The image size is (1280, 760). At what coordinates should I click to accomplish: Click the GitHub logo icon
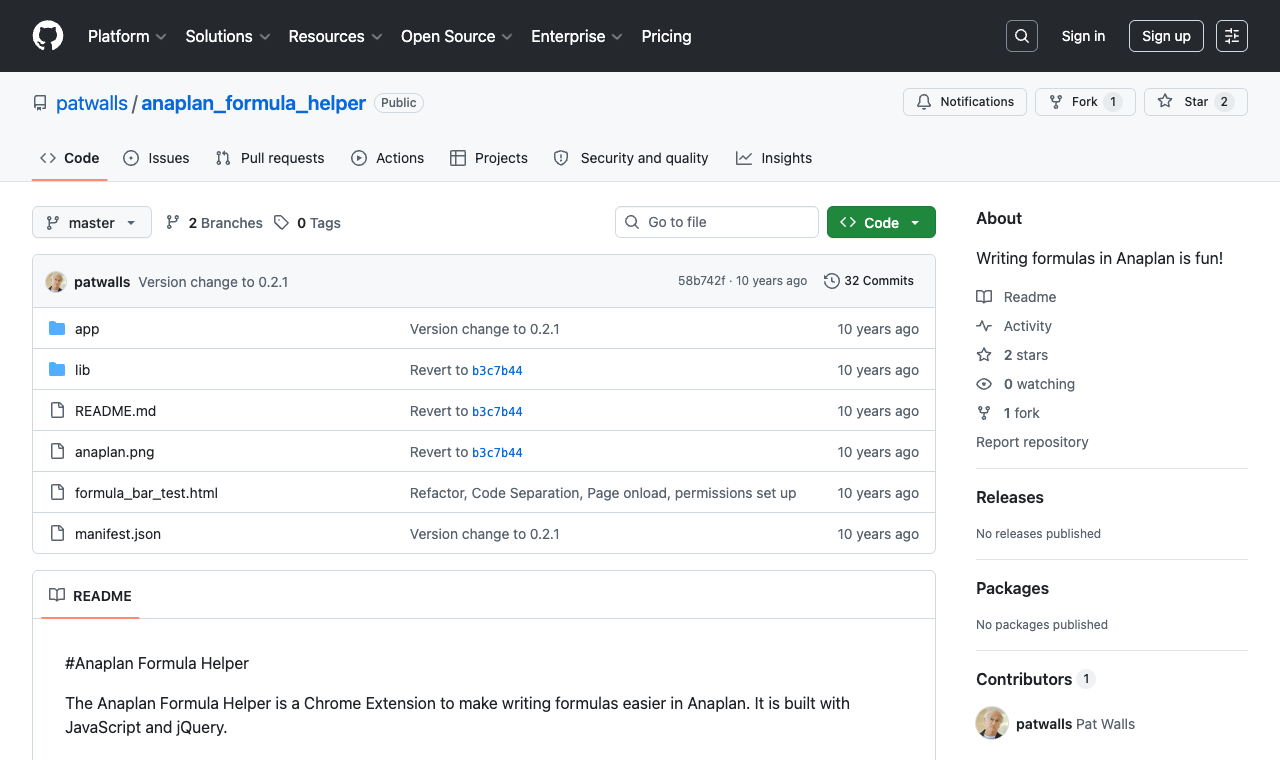click(48, 36)
